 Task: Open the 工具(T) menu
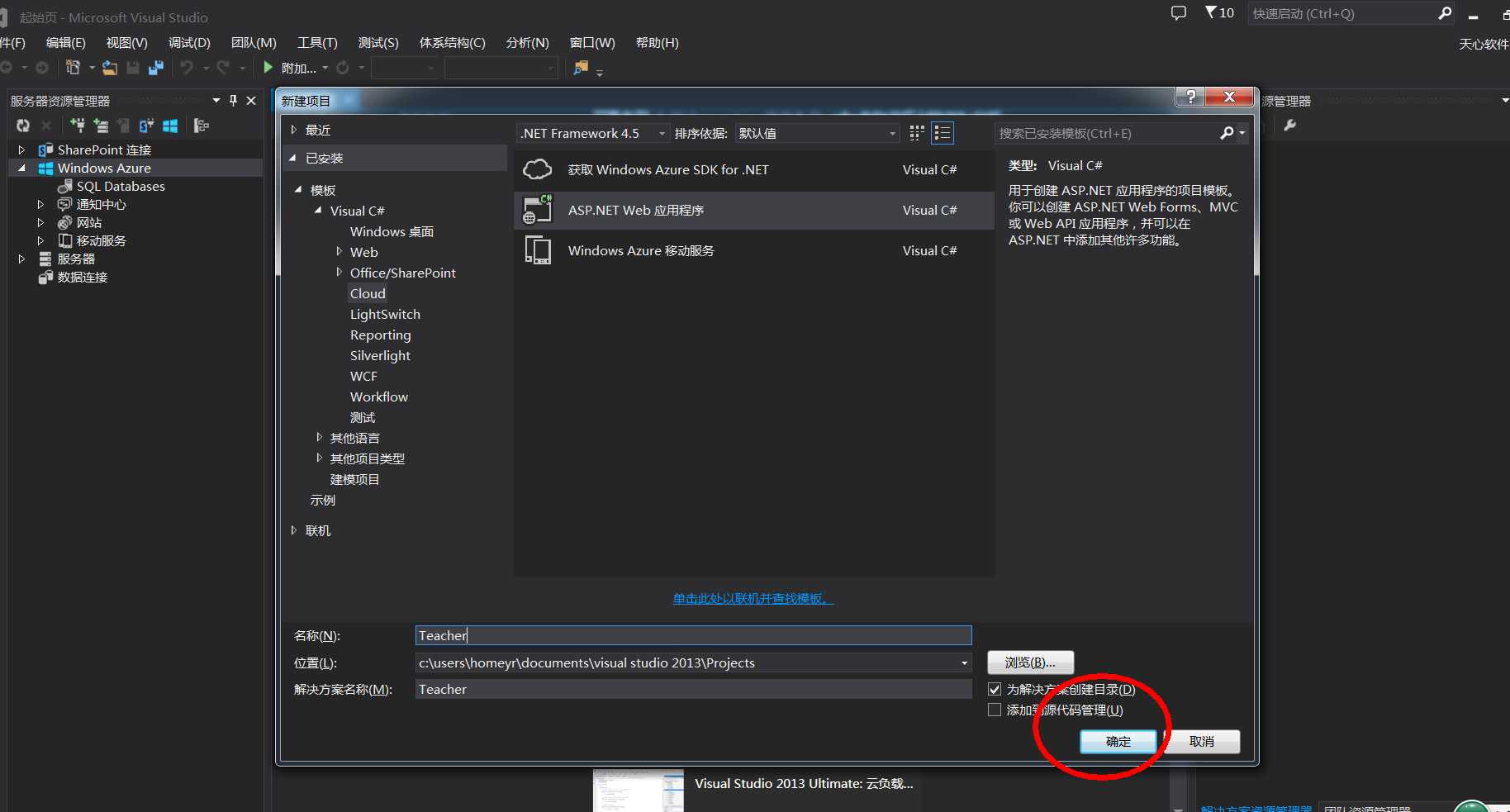(x=317, y=42)
